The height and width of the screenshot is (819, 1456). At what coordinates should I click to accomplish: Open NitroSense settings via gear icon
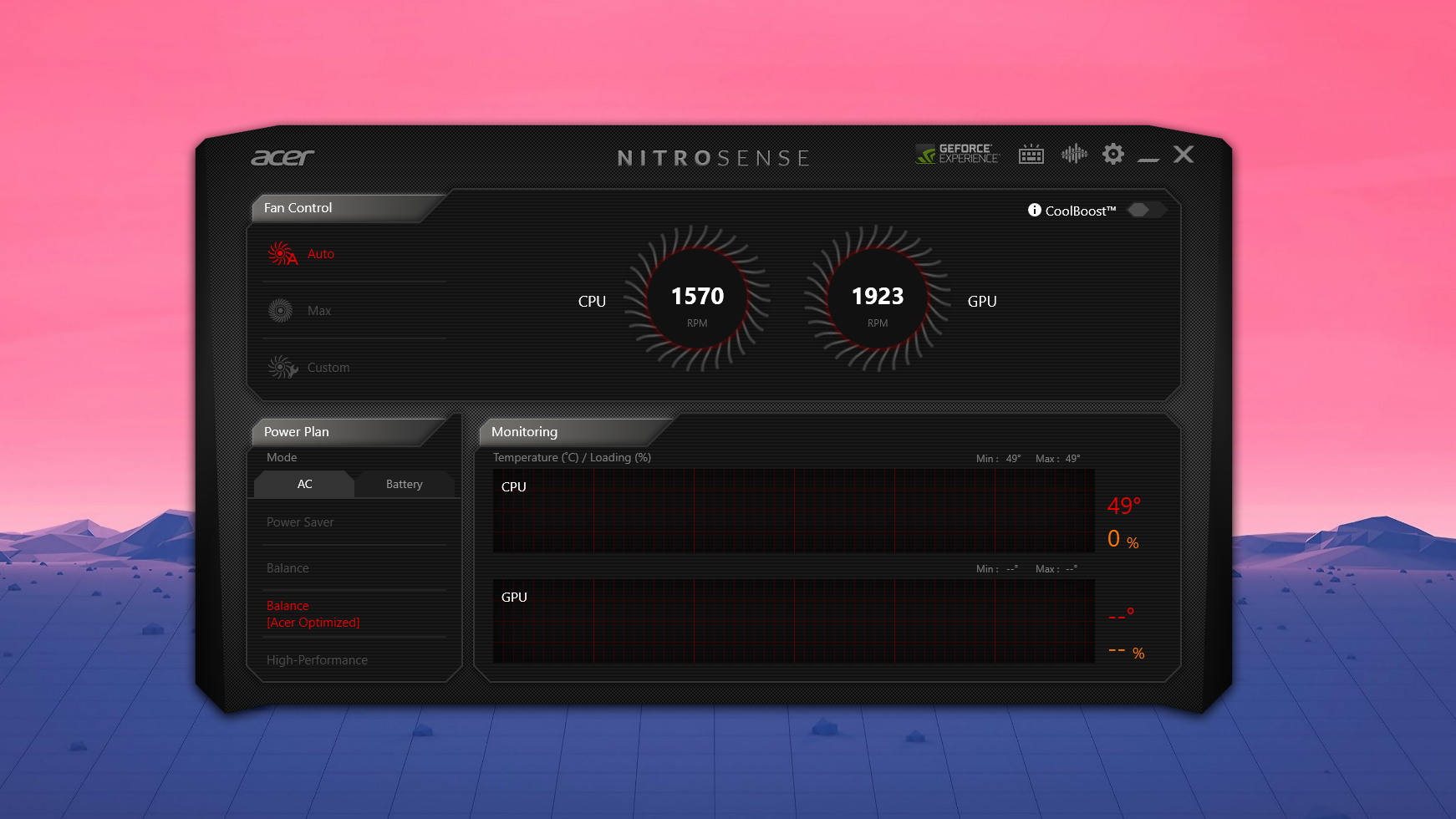pyautogui.click(x=1113, y=155)
